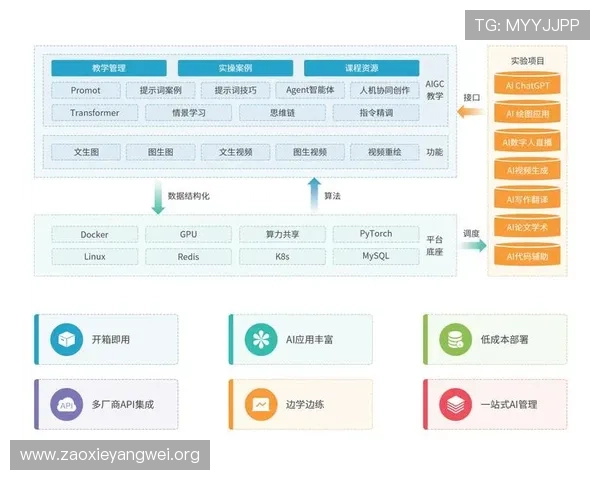Click the 接口 label text
600x480 pixels.
point(471,98)
